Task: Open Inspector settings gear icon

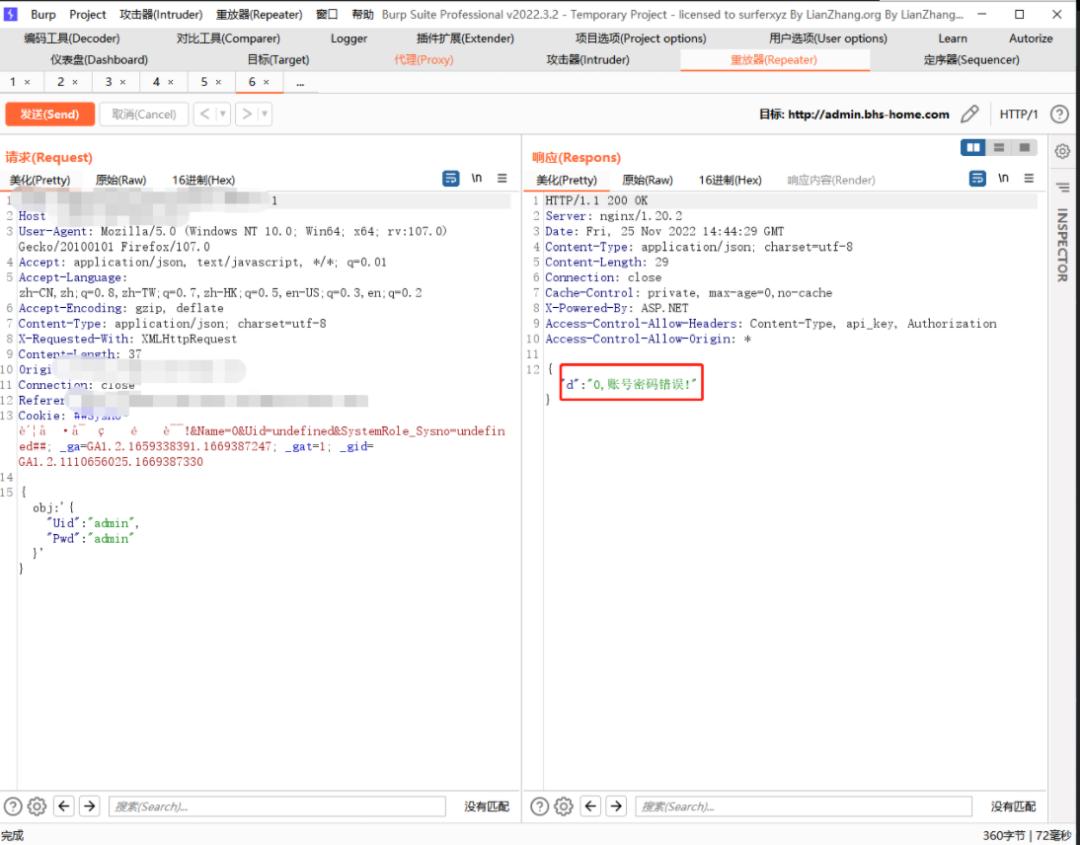Action: [x=1062, y=151]
